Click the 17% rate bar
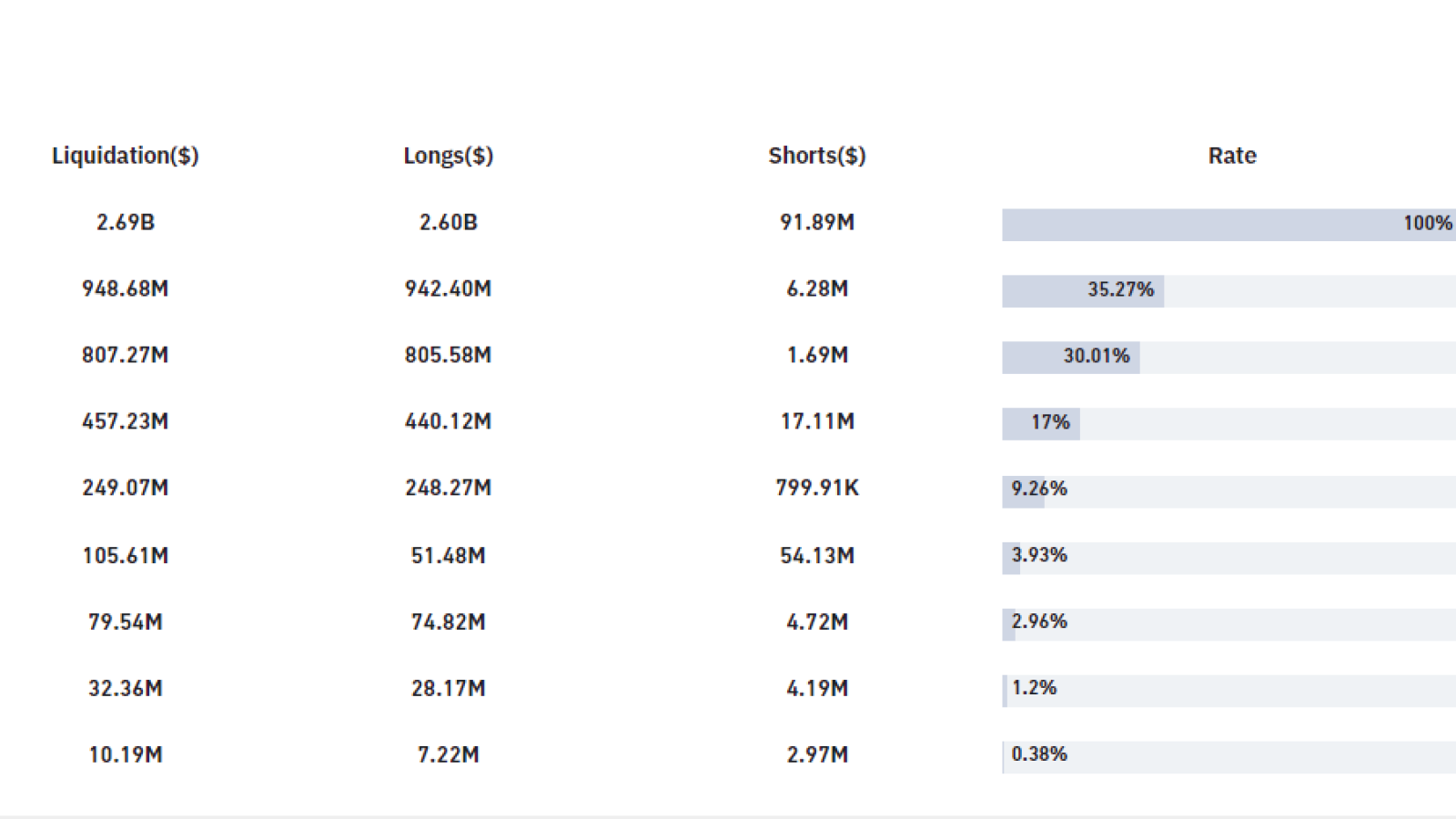 click(1228, 424)
